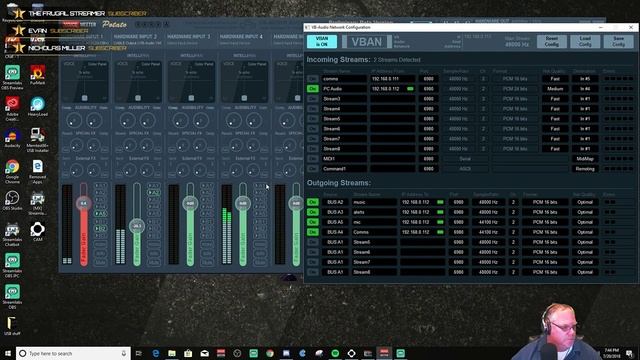Turn off the outgoing Comms stream
This screenshot has height=360, width=640.
pos(313,232)
